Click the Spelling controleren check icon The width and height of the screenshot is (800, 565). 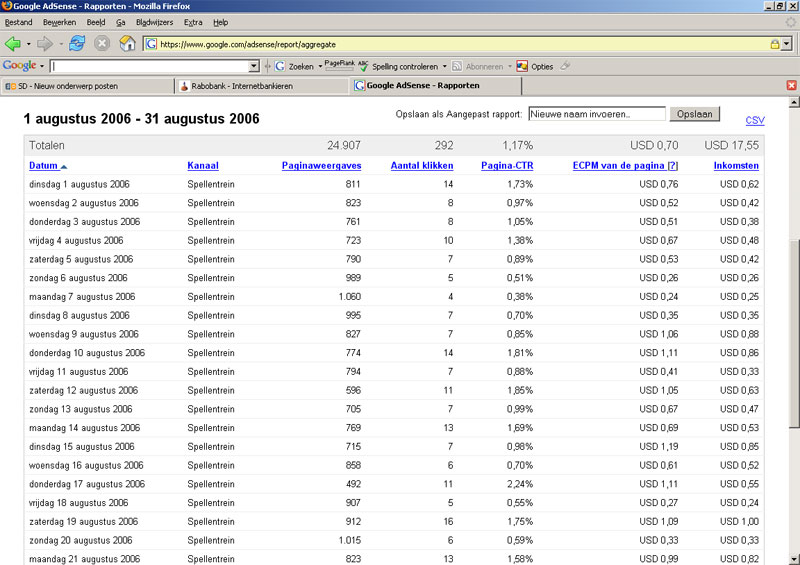363,66
